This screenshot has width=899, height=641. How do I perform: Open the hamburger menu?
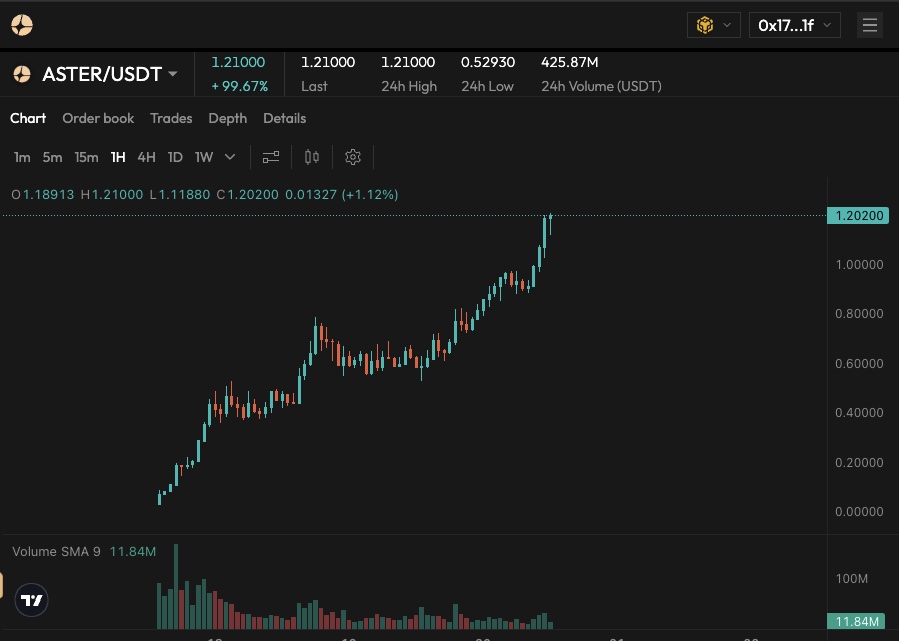pyautogui.click(x=869, y=25)
